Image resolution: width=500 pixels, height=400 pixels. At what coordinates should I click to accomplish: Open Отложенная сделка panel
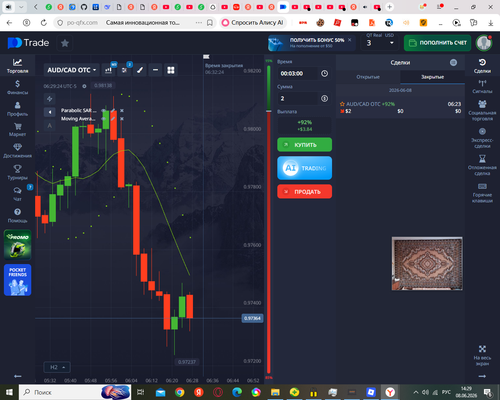[x=482, y=165]
